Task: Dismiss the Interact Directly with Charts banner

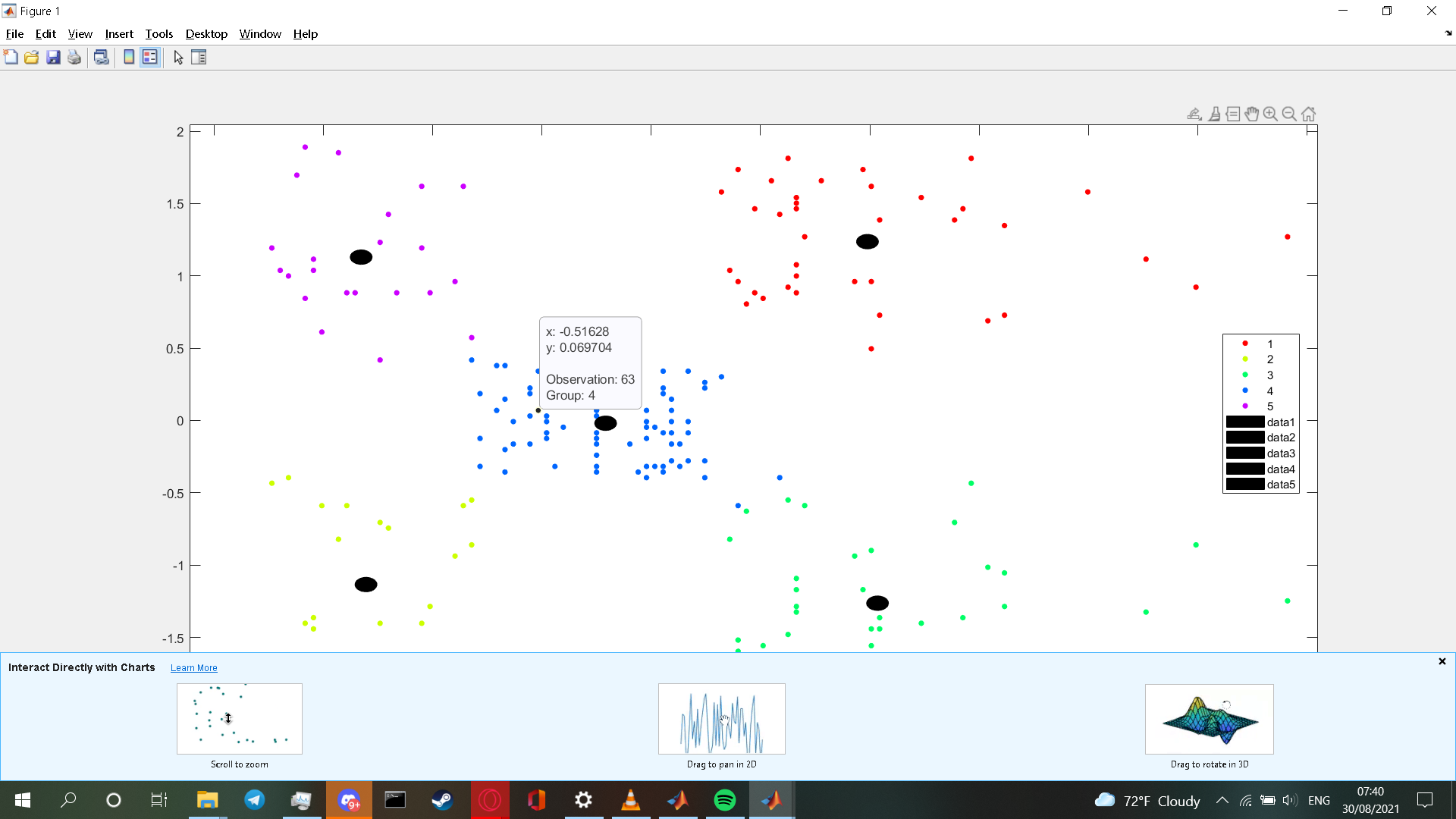Action: tap(1442, 661)
